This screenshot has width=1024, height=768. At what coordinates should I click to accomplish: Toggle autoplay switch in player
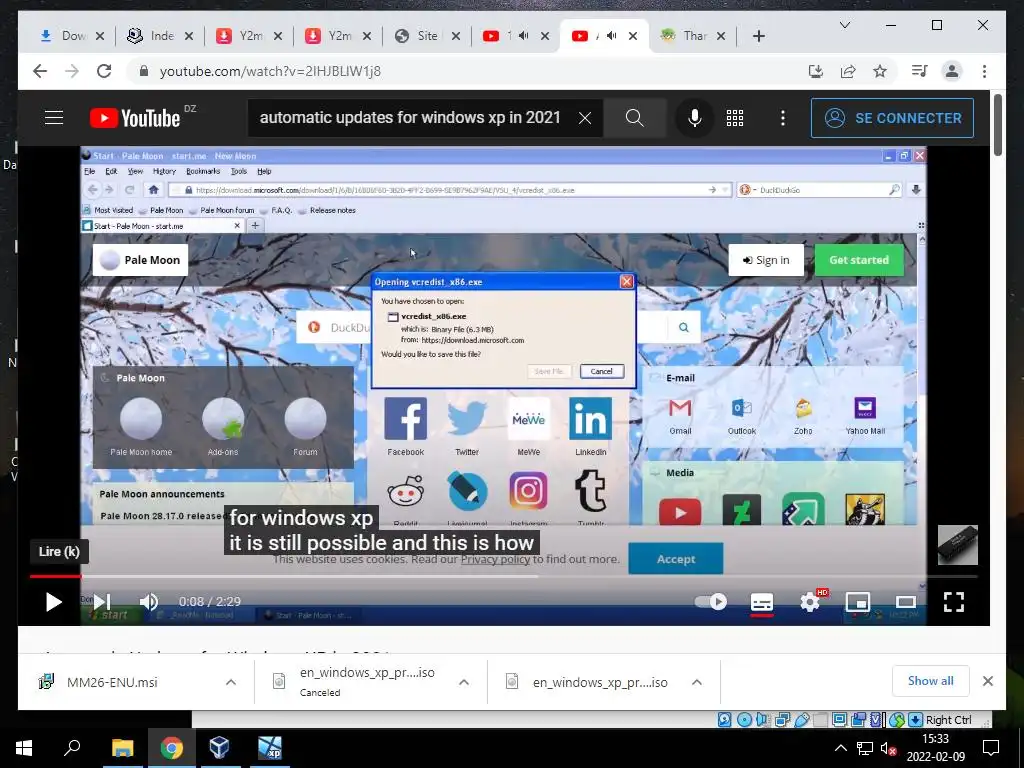[711, 601]
